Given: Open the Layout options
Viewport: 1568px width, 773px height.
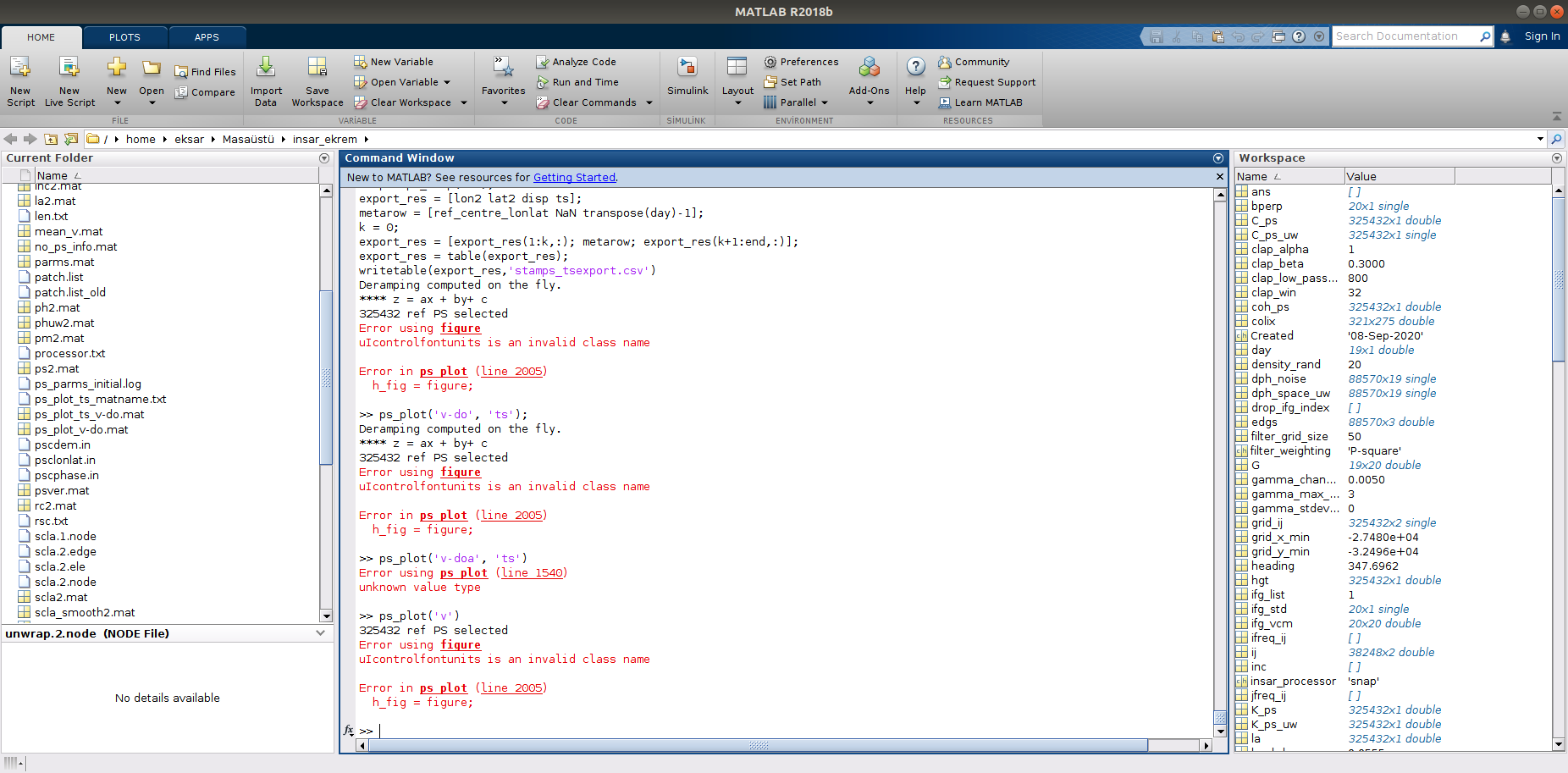Looking at the screenshot, I should click(x=737, y=81).
